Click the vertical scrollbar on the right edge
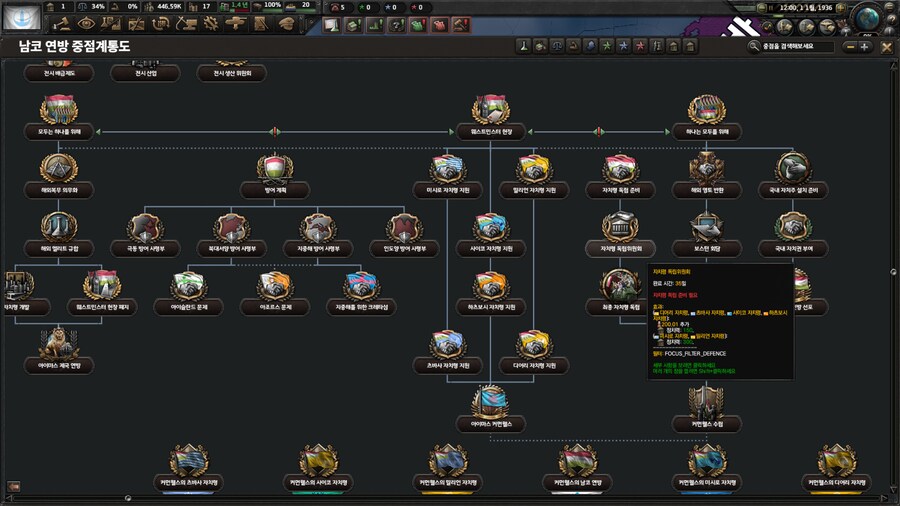This screenshot has height=506, width=900. click(x=892, y=270)
